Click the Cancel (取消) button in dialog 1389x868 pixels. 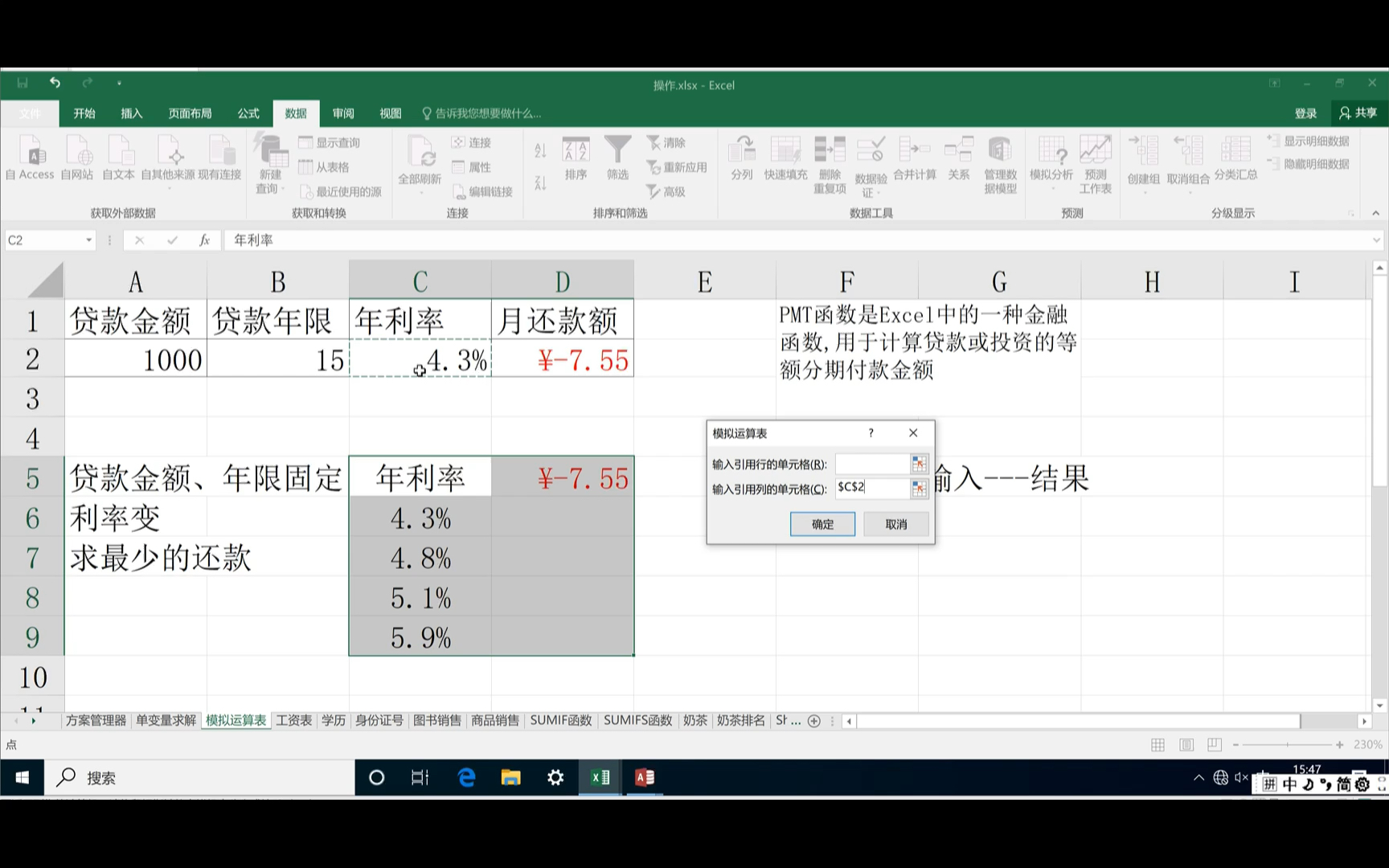896,524
